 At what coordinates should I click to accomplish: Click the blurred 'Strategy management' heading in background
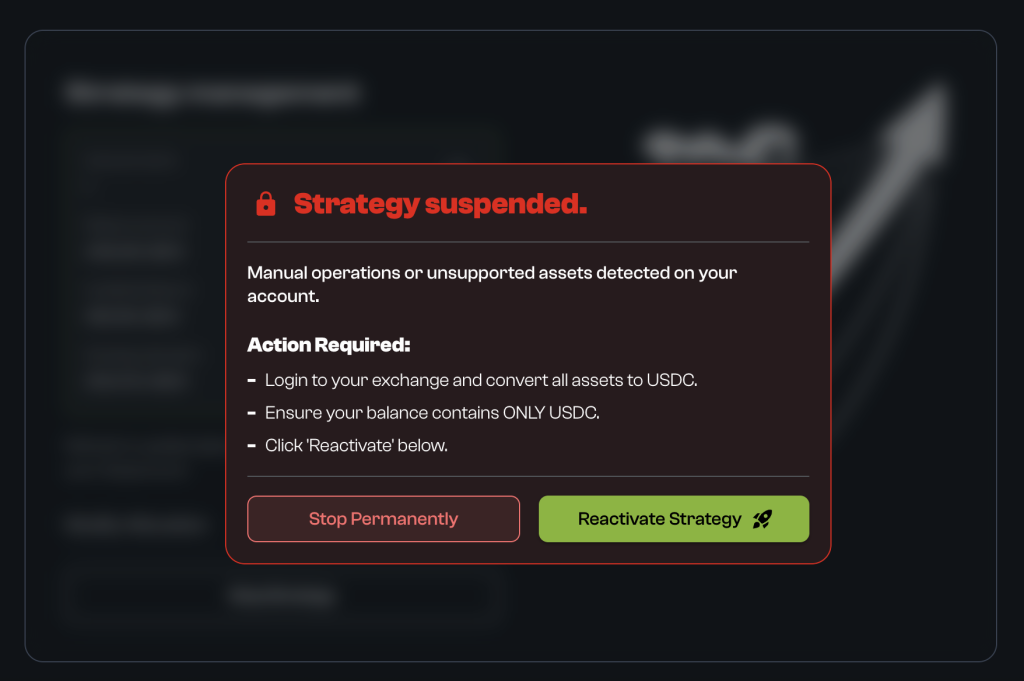(212, 94)
